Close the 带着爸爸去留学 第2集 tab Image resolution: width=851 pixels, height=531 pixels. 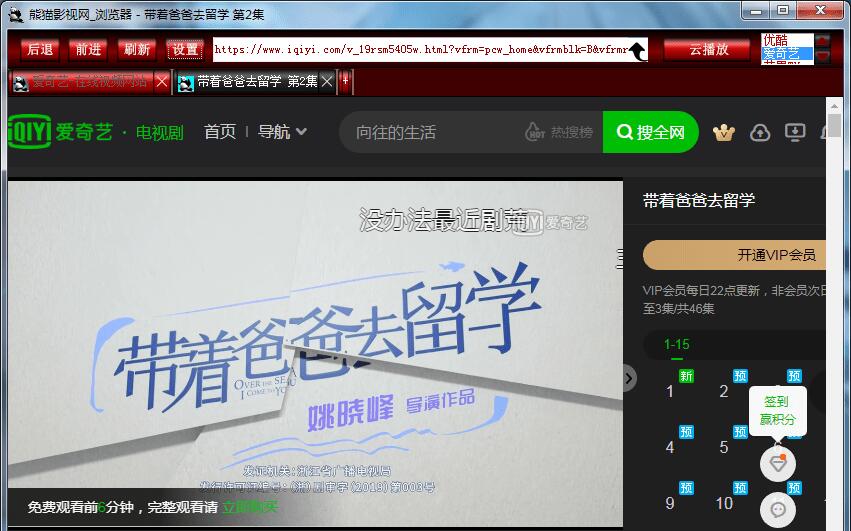328,82
